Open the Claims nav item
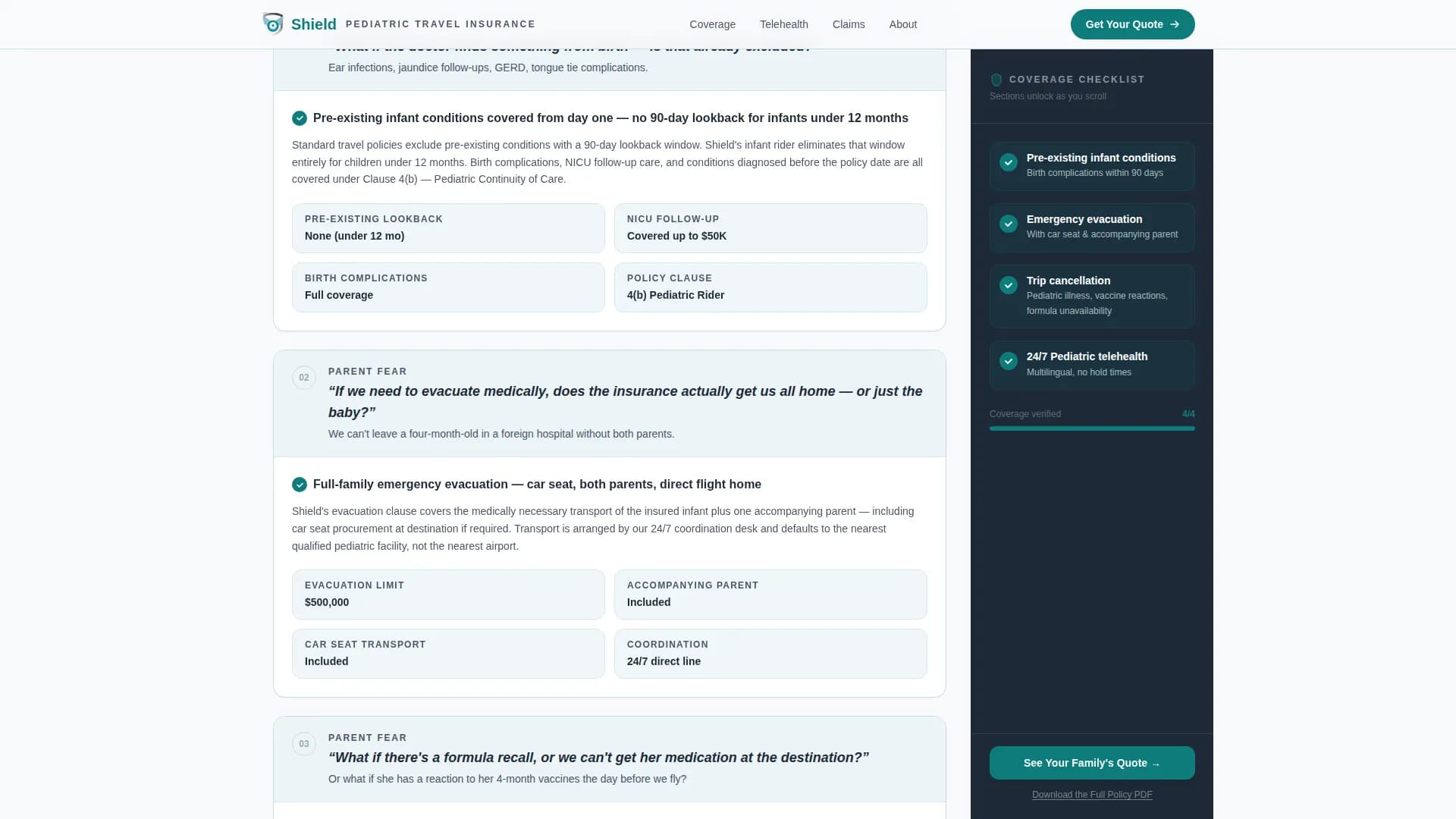1456x819 pixels. point(849,24)
